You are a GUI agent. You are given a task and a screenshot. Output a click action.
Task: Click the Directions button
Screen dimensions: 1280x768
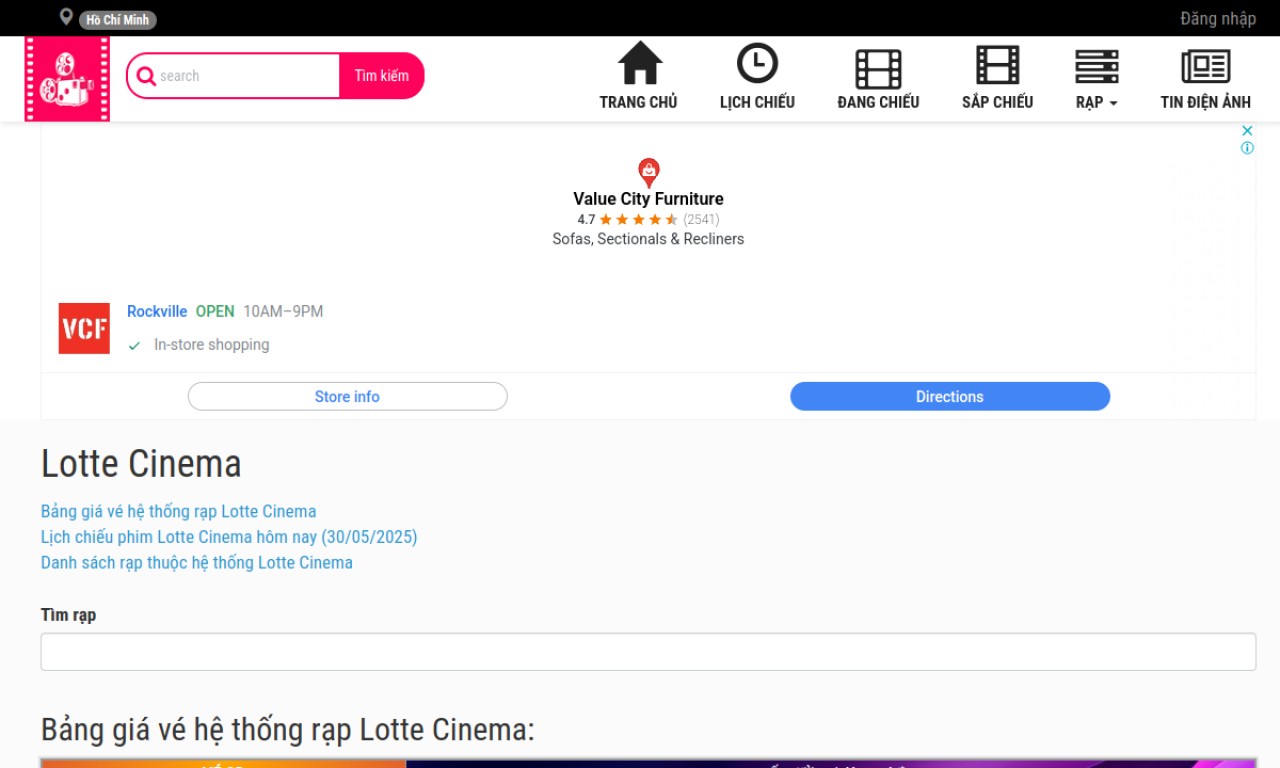pos(950,396)
